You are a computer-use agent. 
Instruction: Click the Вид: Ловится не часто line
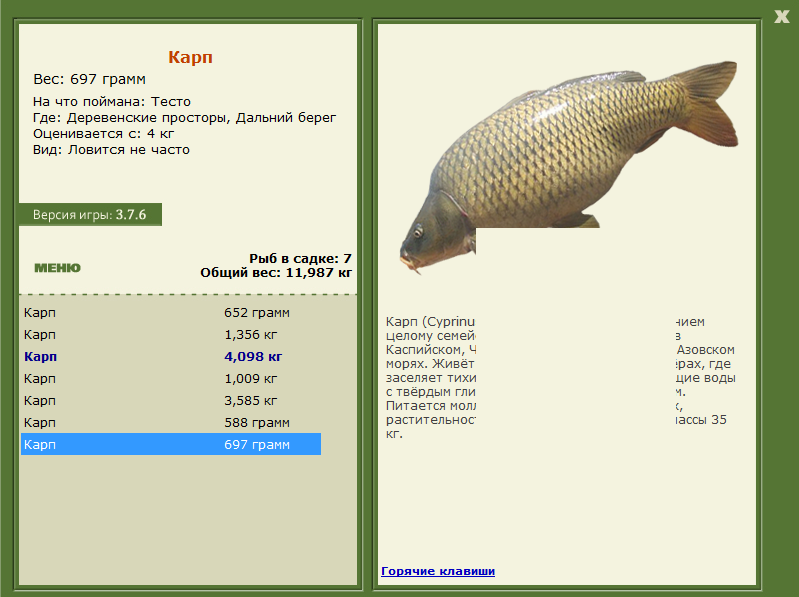pyautogui.click(x=111, y=150)
